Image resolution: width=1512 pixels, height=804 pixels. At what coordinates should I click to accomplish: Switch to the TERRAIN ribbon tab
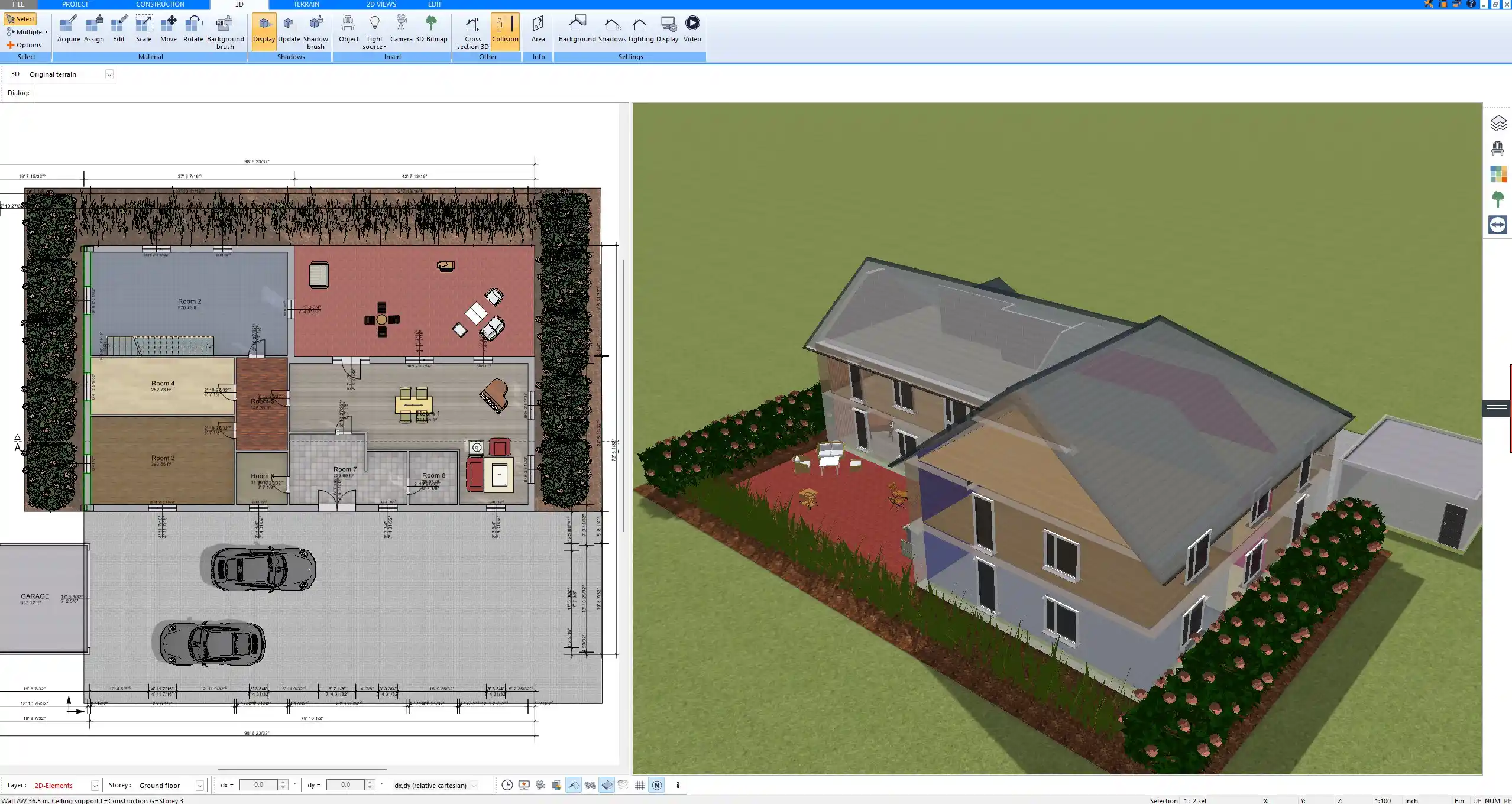tap(306, 4)
